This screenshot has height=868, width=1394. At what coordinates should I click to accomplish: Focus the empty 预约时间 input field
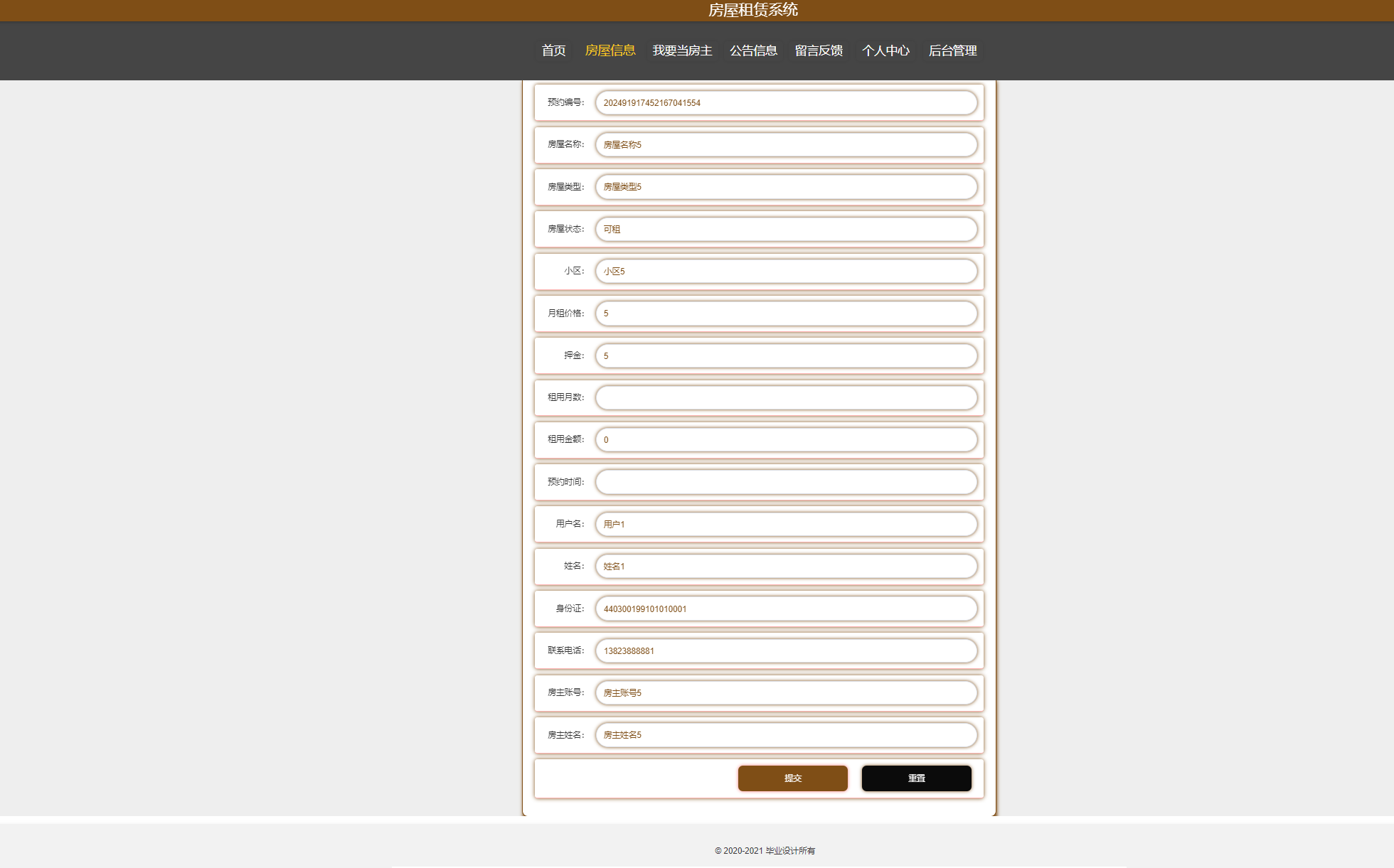pyautogui.click(x=786, y=482)
